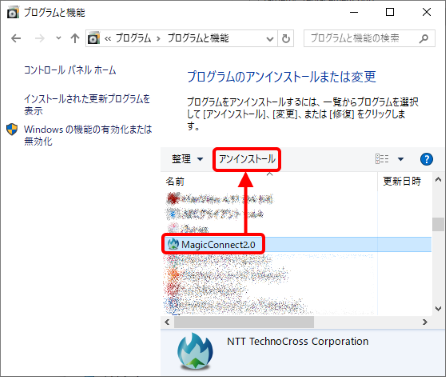Viewport: 446px width, 377px height.
Task: Open the recent locations dropdown arrow
Action: [58, 38]
